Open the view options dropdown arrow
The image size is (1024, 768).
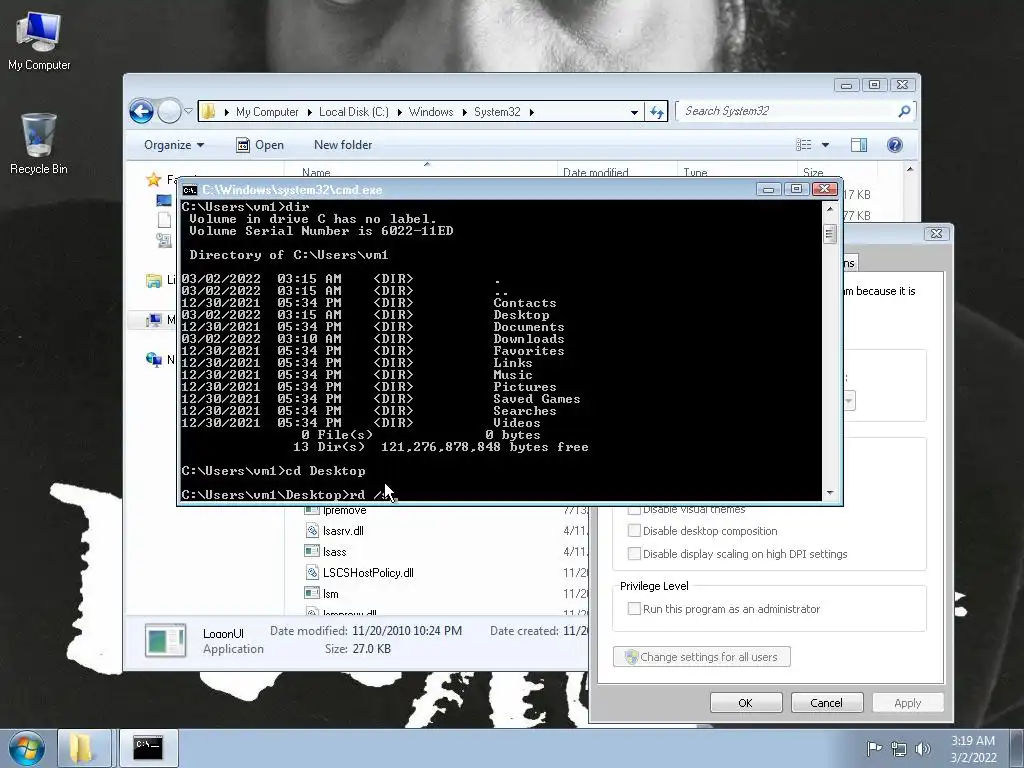[825, 145]
